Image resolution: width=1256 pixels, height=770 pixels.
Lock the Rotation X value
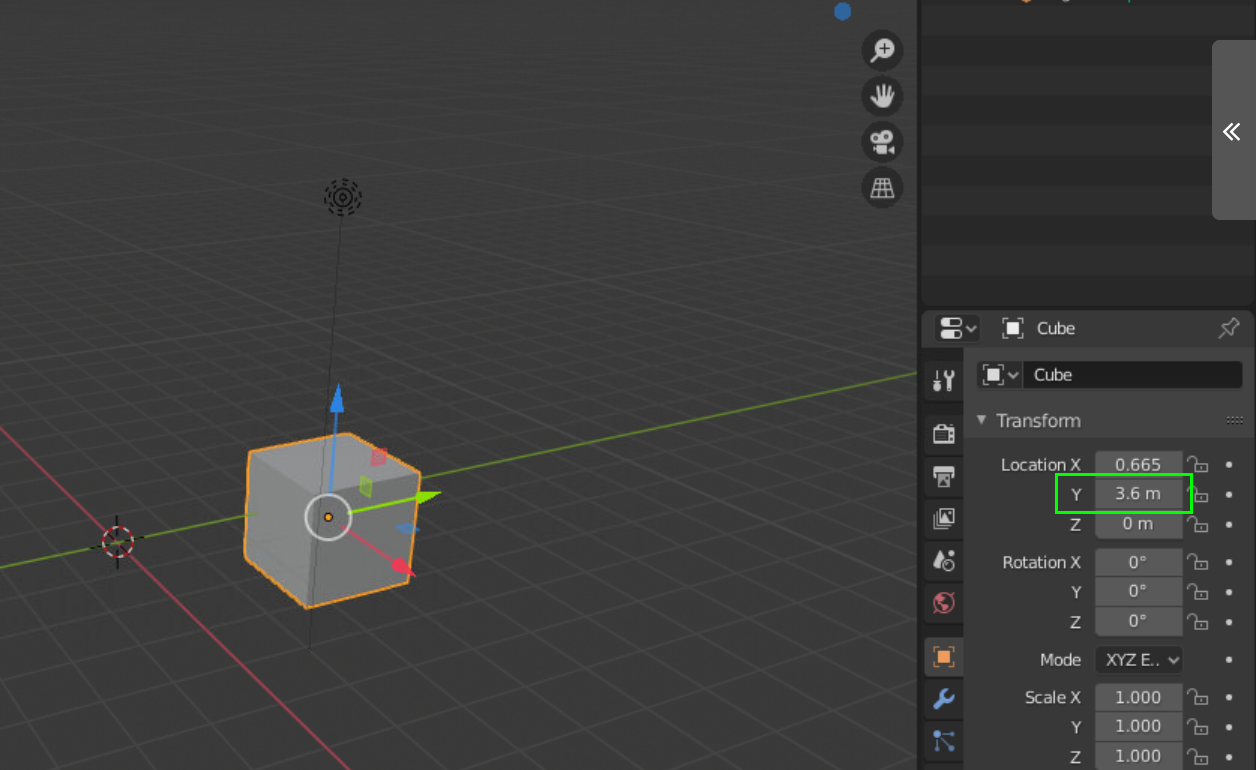point(1197,563)
